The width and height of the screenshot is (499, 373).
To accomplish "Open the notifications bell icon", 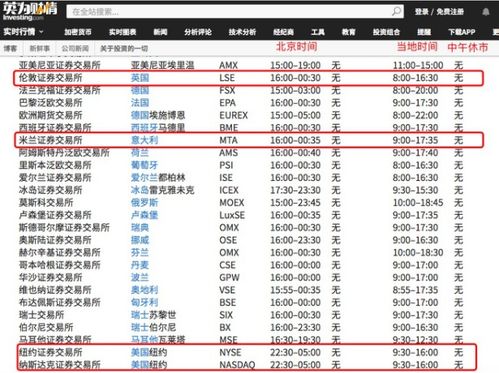I will [486, 12].
